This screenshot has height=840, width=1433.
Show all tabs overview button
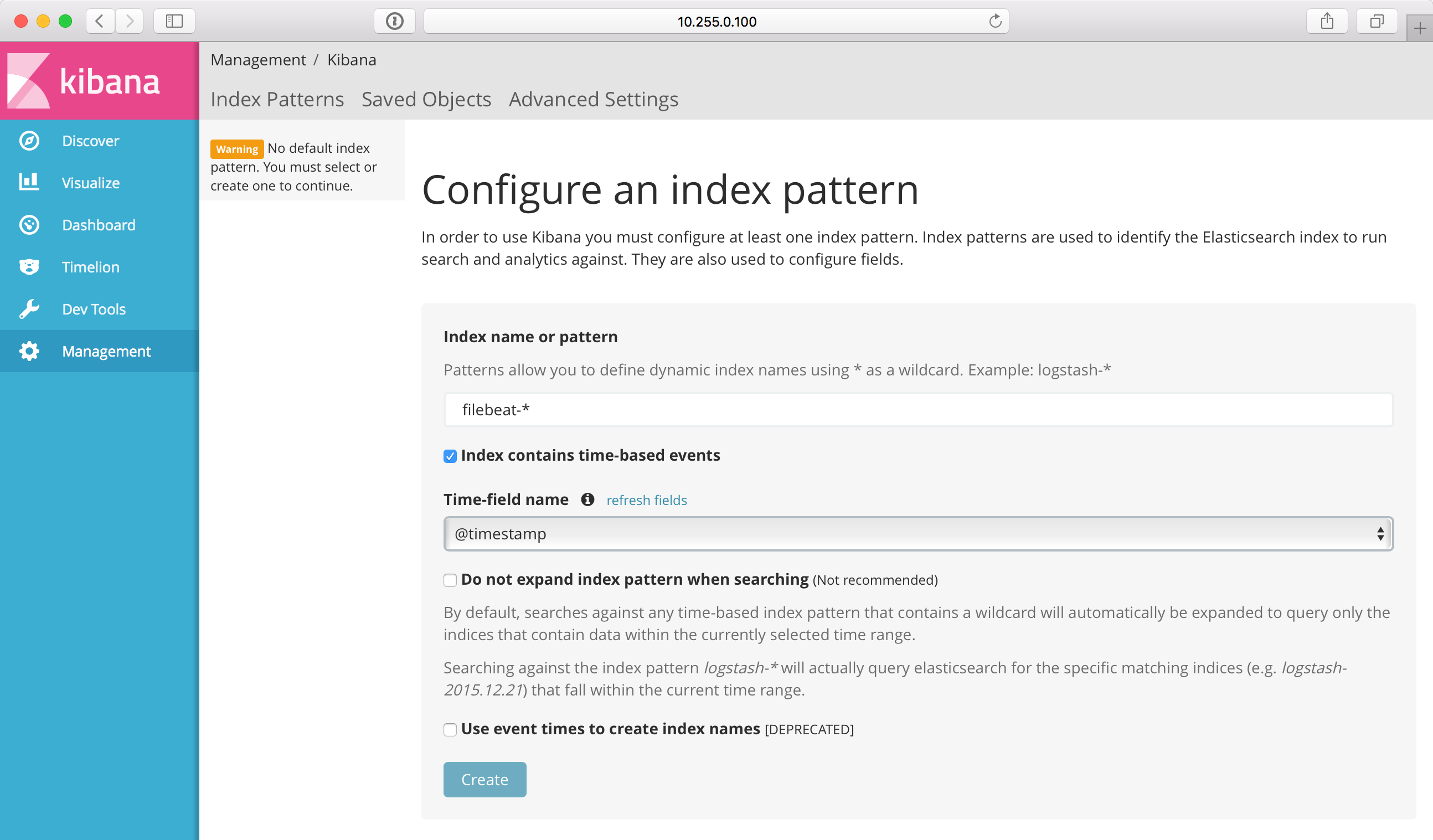[1377, 21]
